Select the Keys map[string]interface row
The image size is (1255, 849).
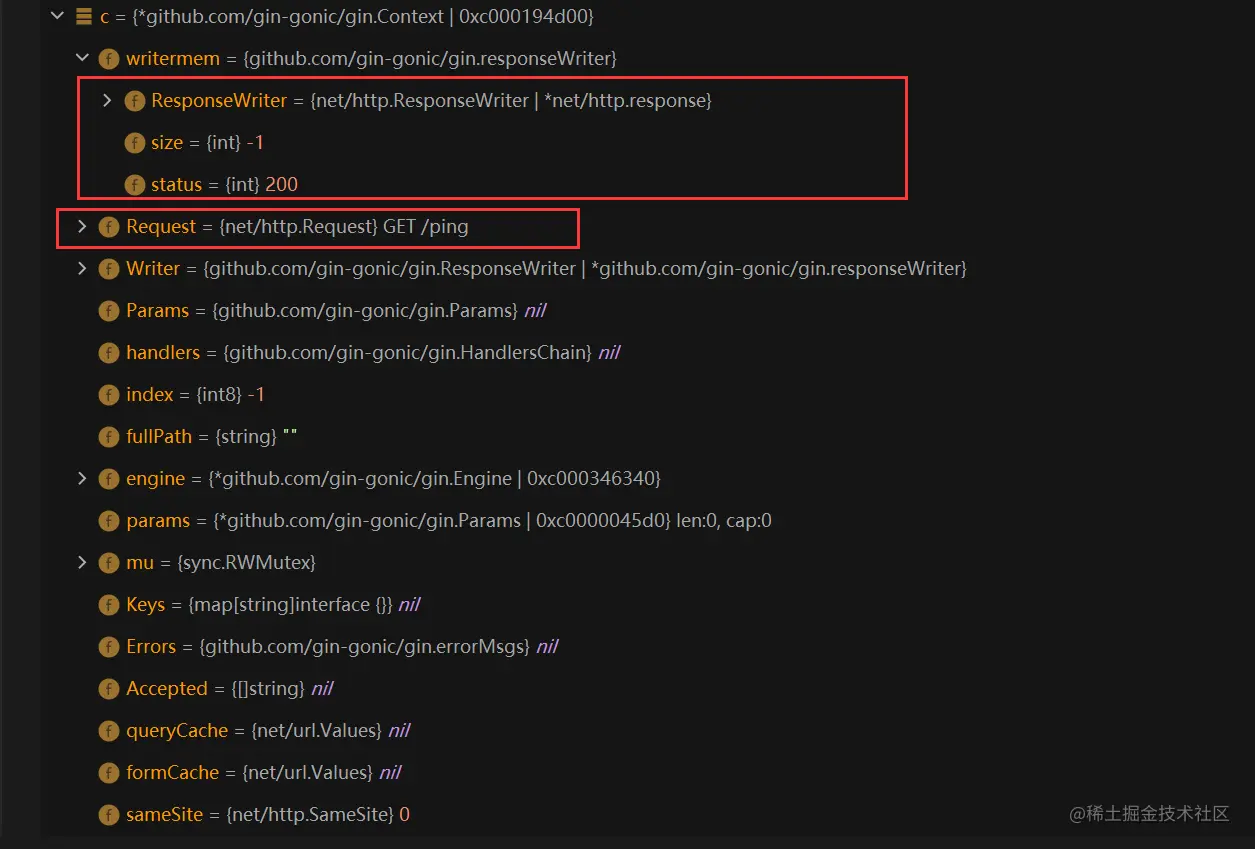click(259, 605)
